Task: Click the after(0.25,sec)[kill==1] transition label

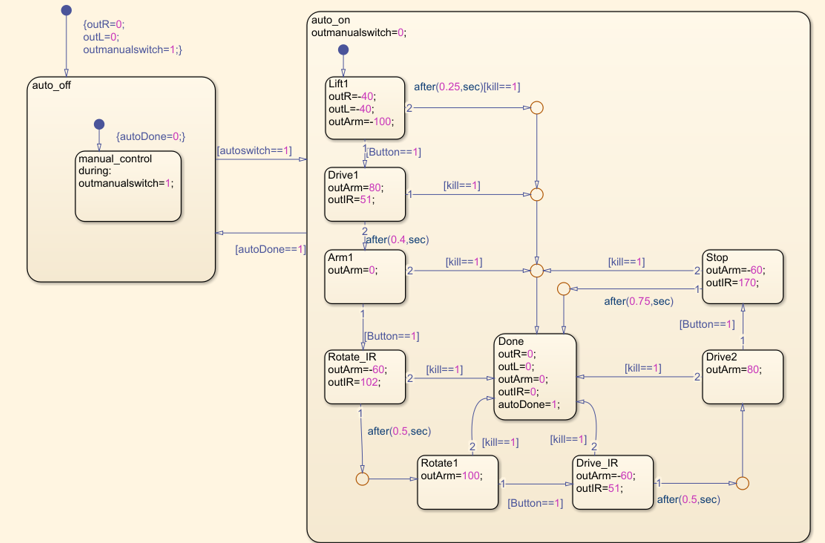Action: coord(467,87)
